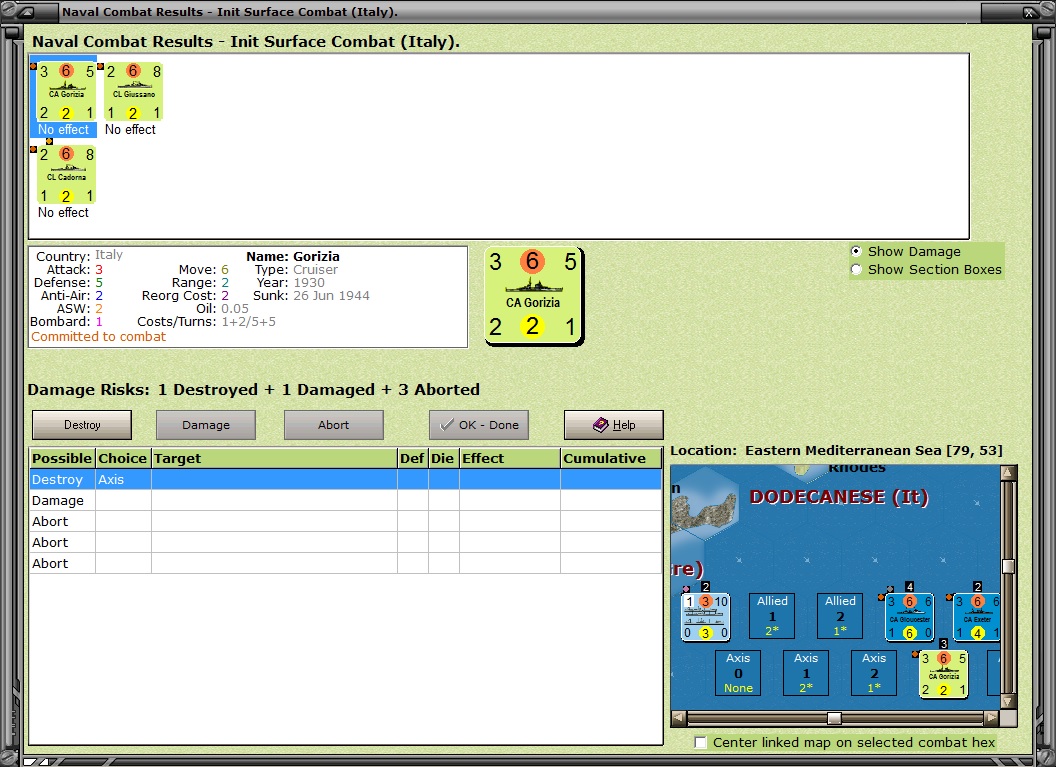The width and height of the screenshot is (1056, 767).
Task: Click the Effect column header
Action: tap(510, 459)
